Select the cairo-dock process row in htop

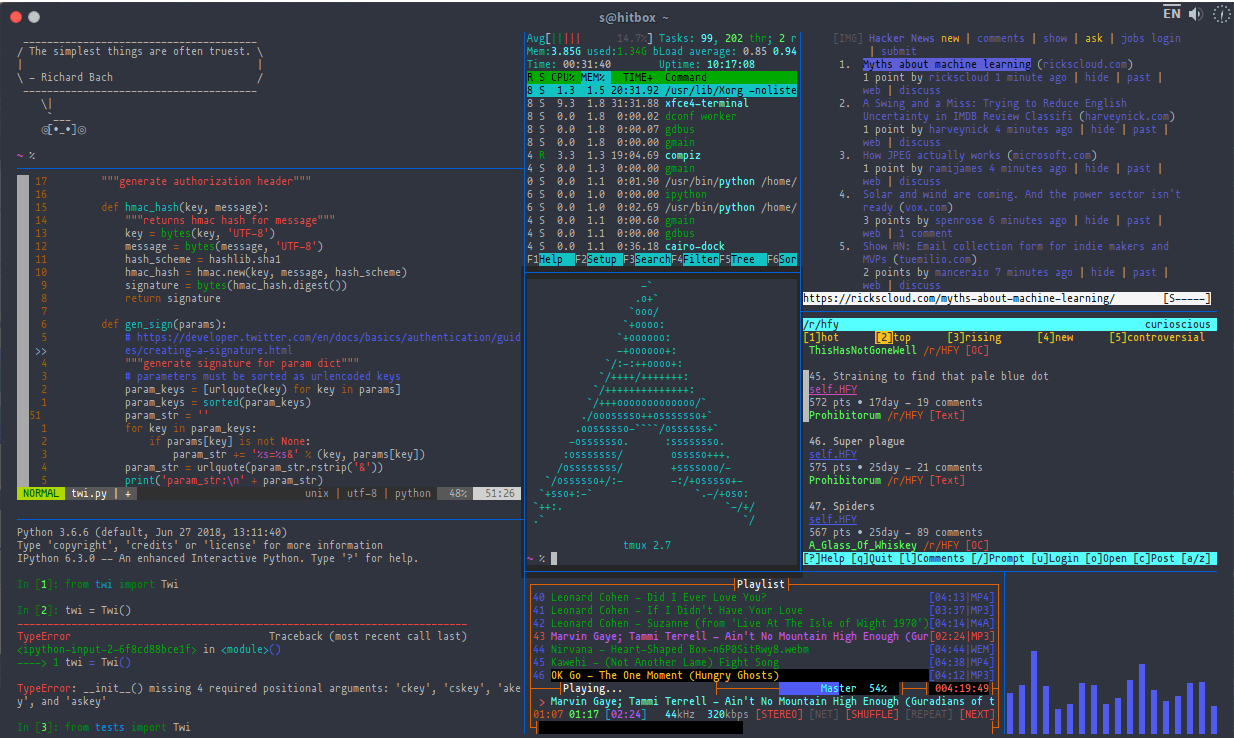click(662, 246)
